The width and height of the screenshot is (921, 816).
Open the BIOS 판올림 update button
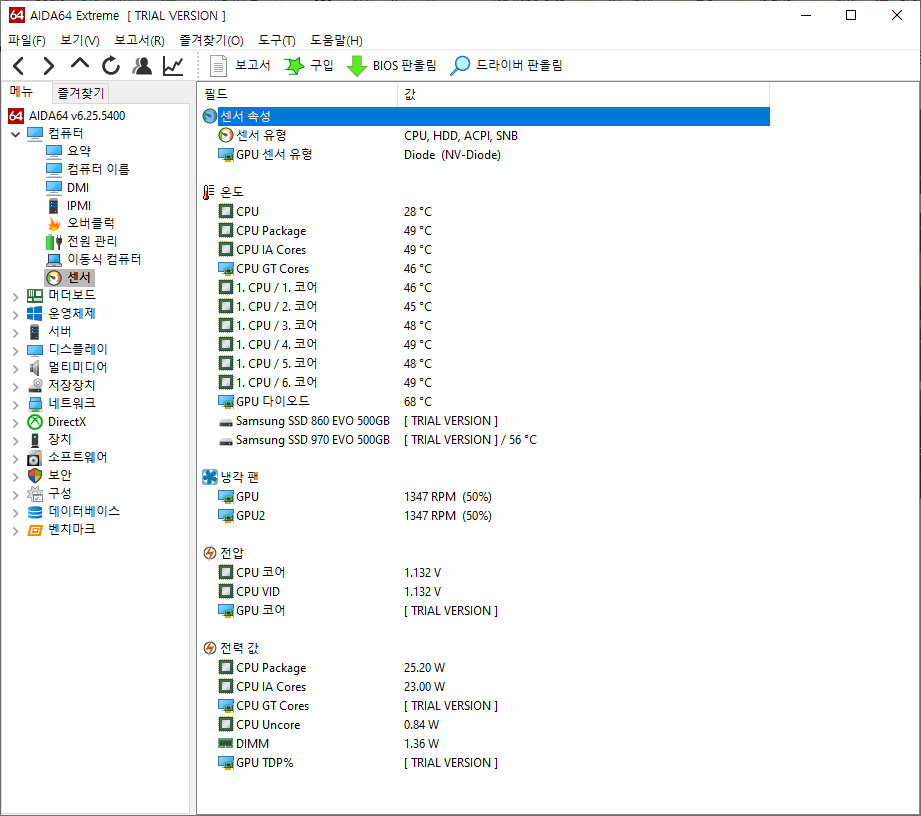[x=392, y=65]
